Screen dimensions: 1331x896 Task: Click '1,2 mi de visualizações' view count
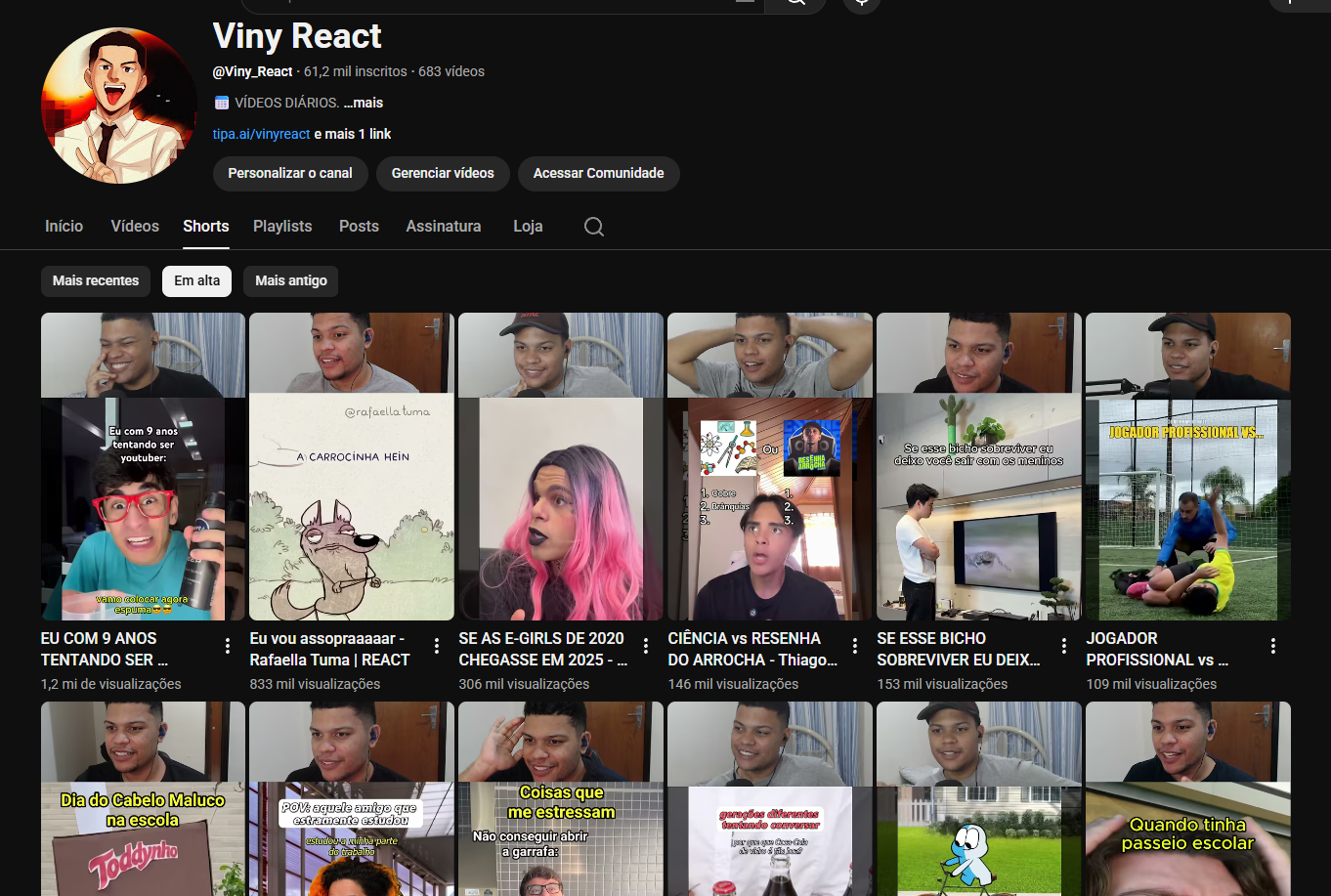pyautogui.click(x=111, y=684)
